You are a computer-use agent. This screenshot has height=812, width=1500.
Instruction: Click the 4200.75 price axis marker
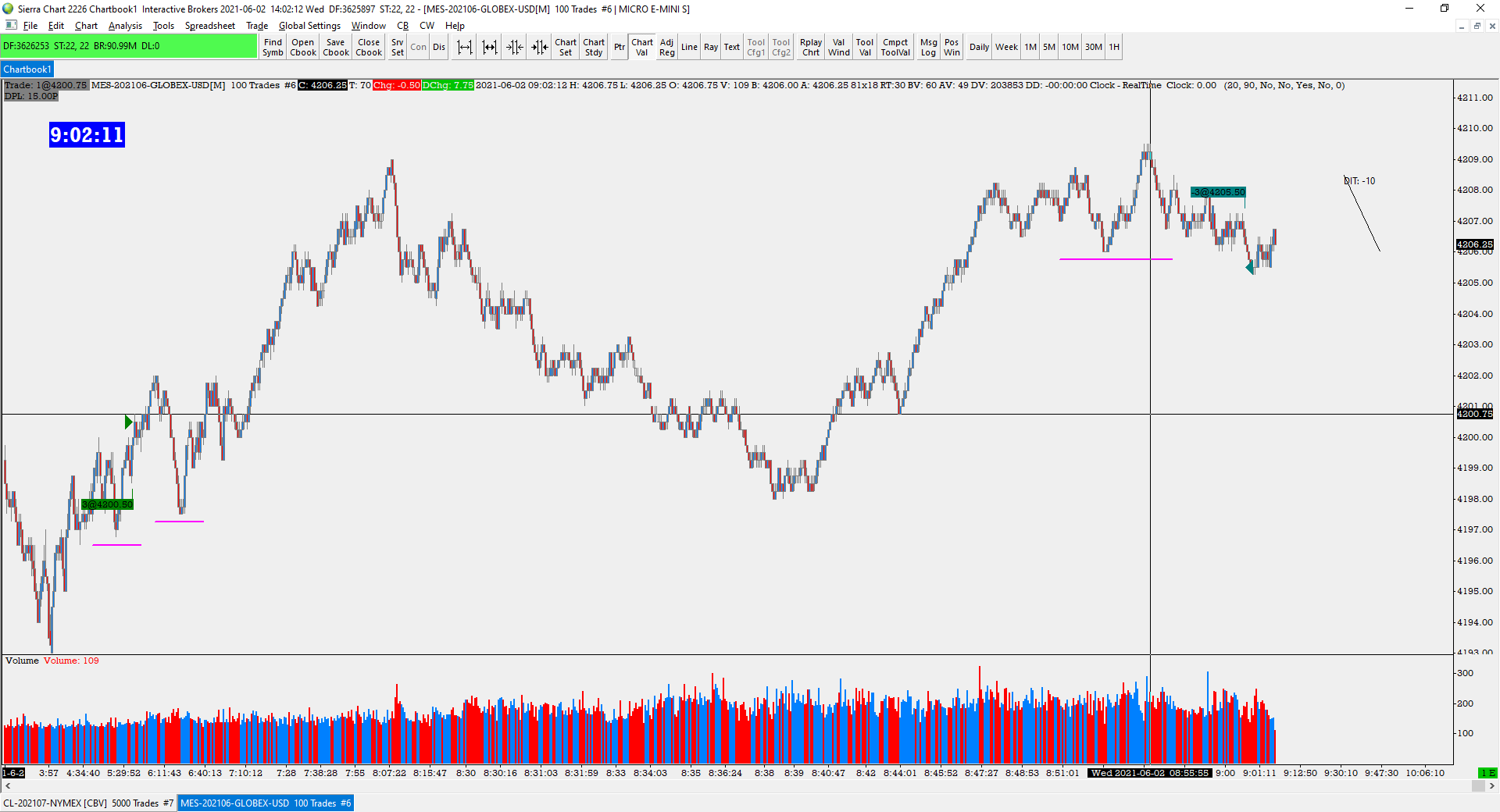coord(1474,415)
